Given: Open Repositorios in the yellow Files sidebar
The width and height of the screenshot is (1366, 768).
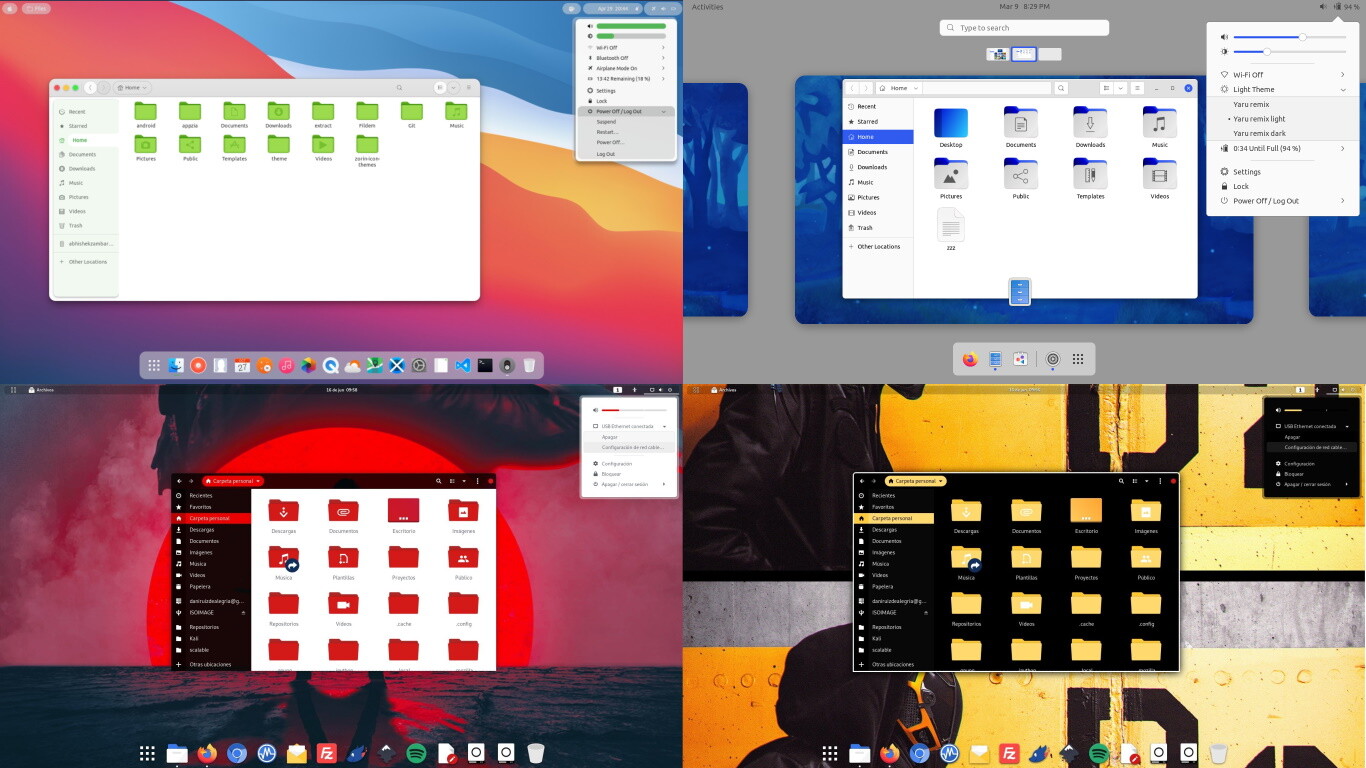Looking at the screenshot, I should 894,627.
